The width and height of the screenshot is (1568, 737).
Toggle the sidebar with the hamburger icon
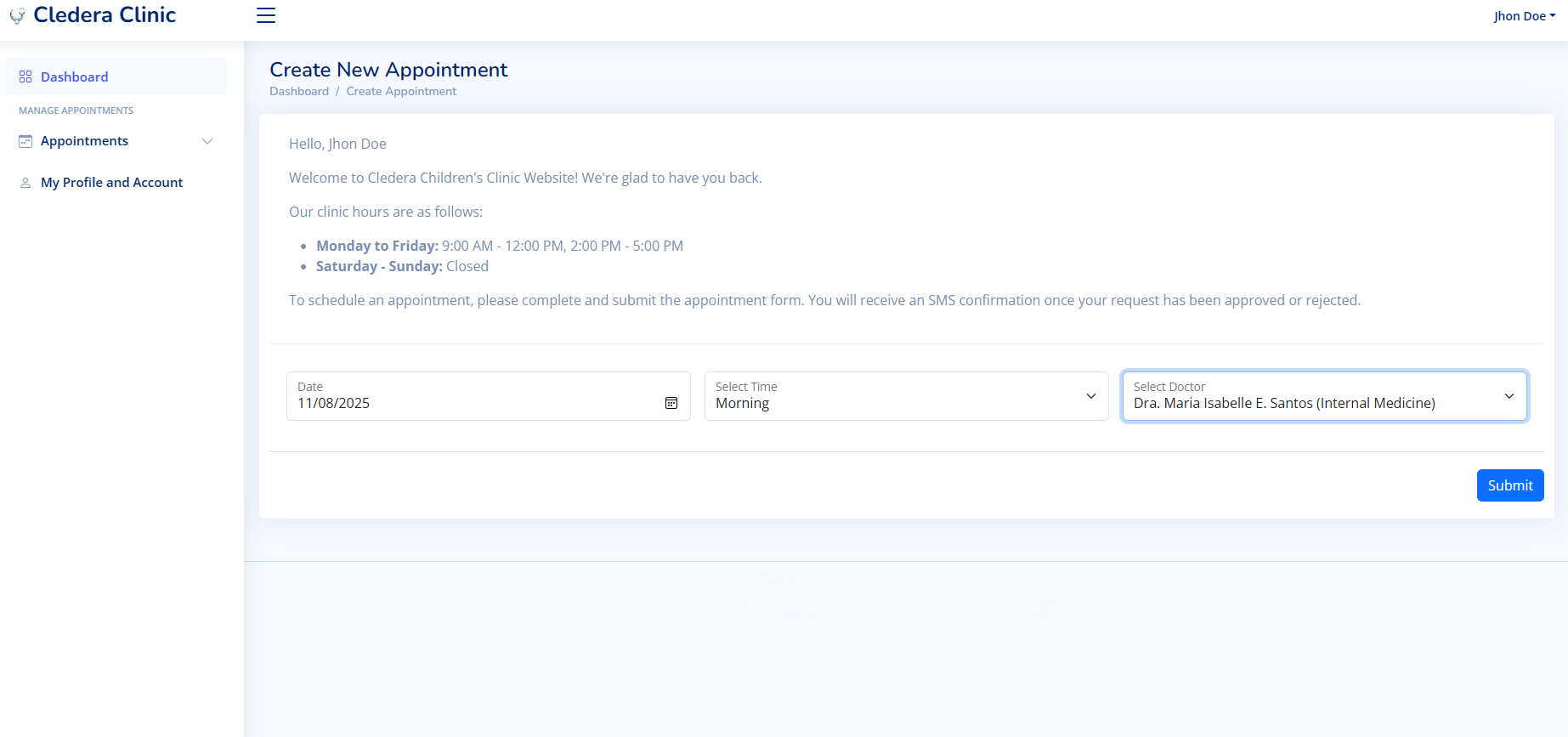point(266,15)
